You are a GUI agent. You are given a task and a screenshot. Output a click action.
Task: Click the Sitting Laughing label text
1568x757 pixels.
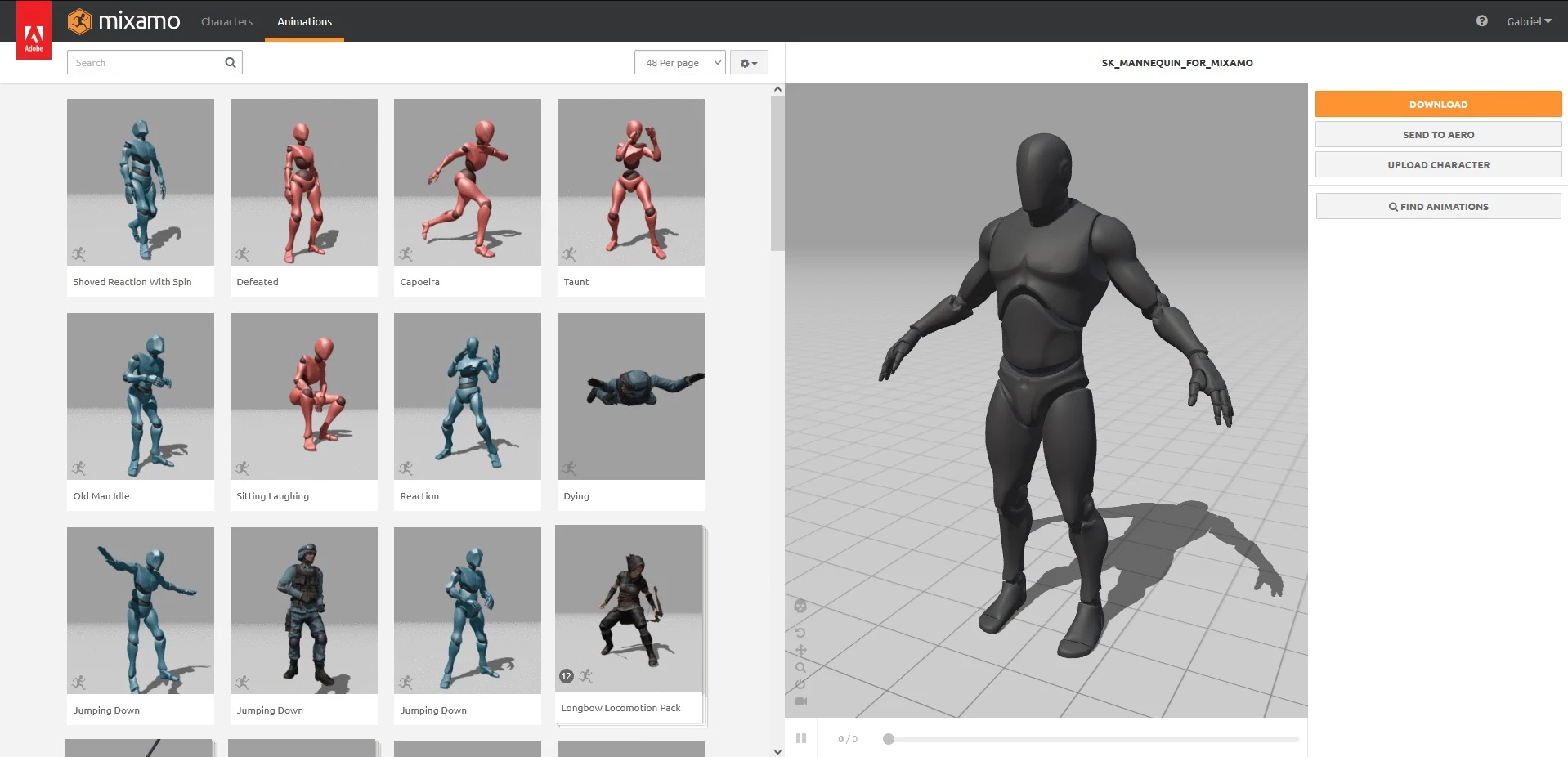273,496
